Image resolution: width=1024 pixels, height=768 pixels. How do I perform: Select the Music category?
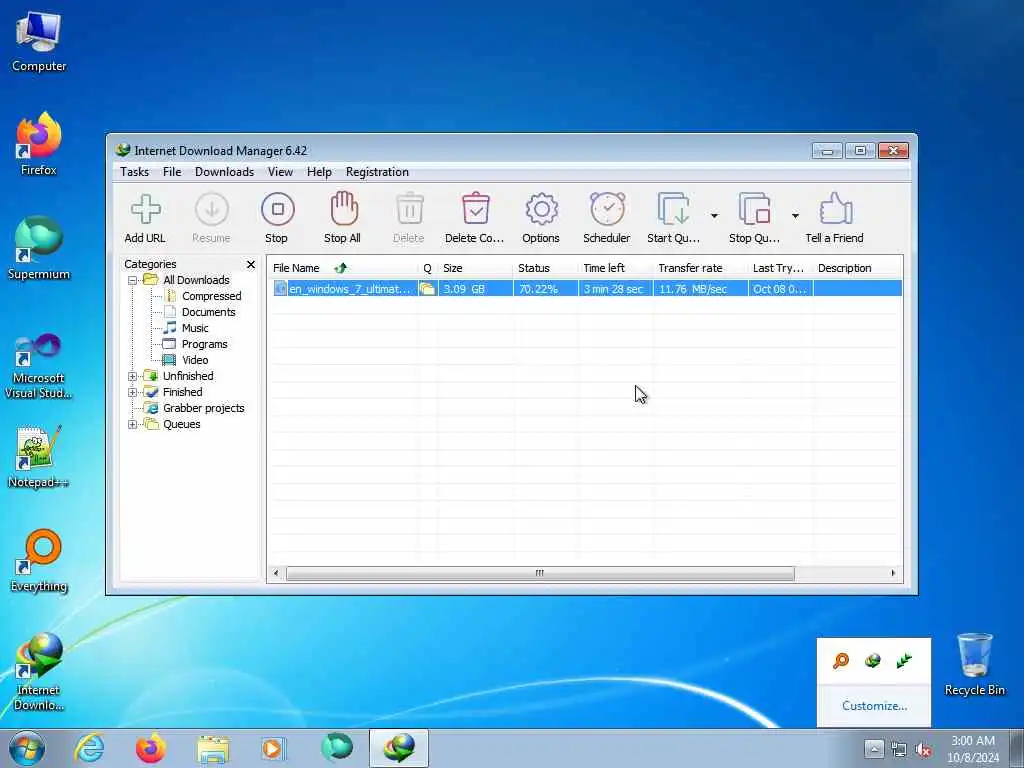point(195,328)
